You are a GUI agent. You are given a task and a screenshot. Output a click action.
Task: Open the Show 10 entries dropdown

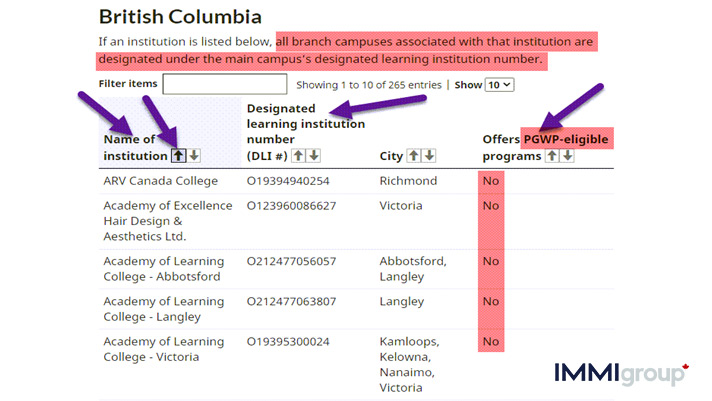499,85
